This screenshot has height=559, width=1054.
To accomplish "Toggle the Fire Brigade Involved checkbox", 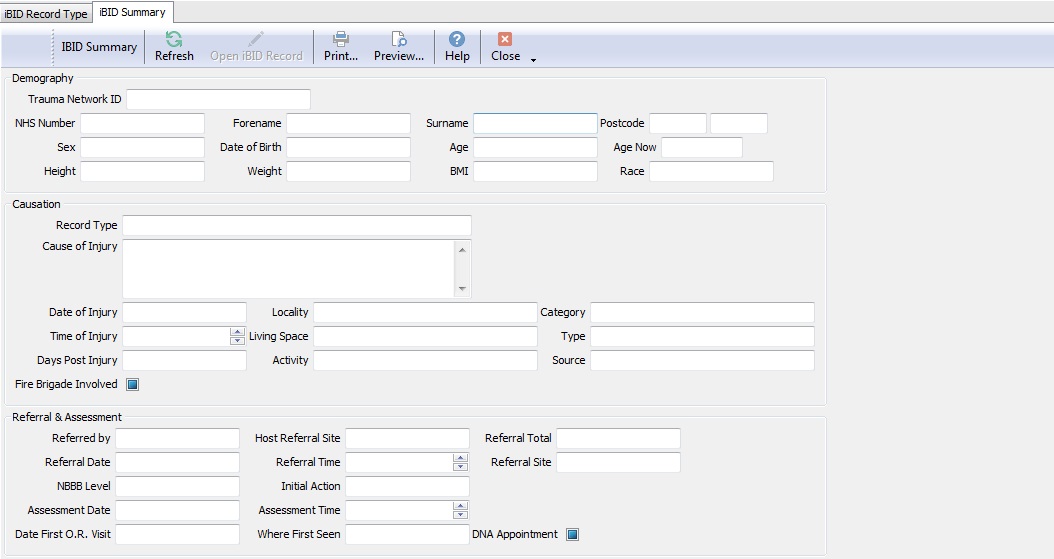I will (132, 384).
